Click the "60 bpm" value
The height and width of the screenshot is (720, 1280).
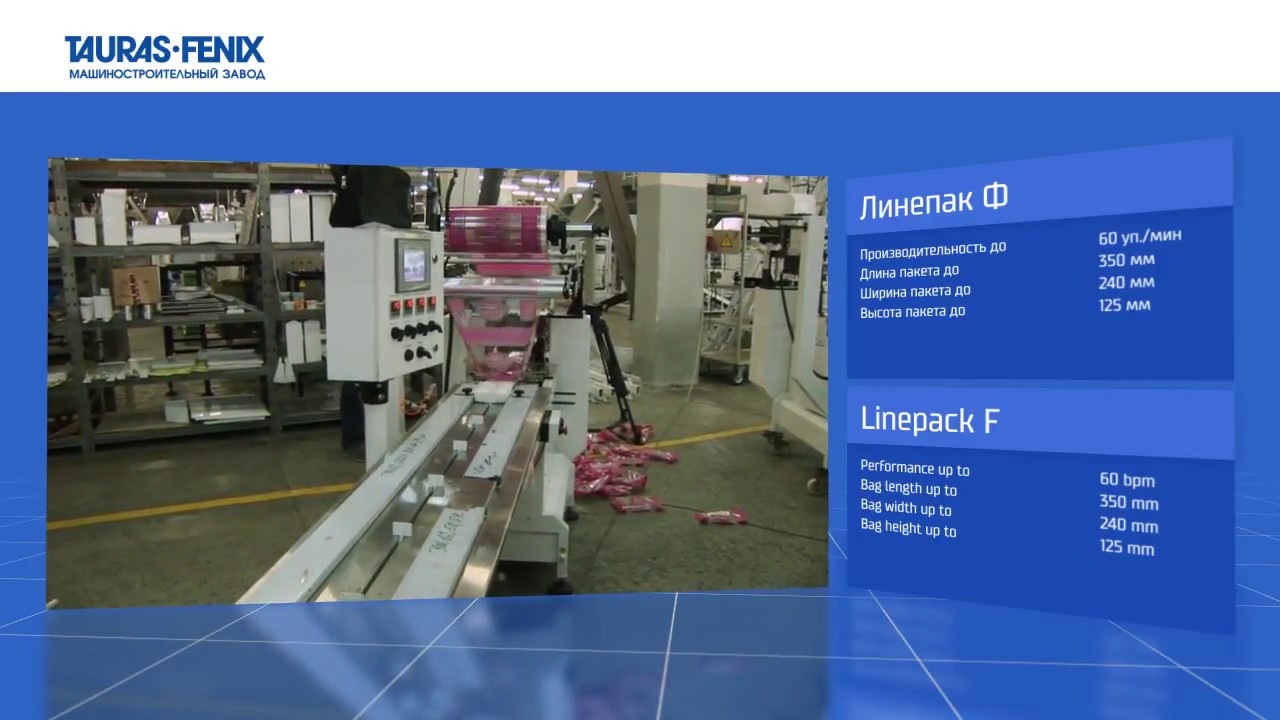point(1128,479)
